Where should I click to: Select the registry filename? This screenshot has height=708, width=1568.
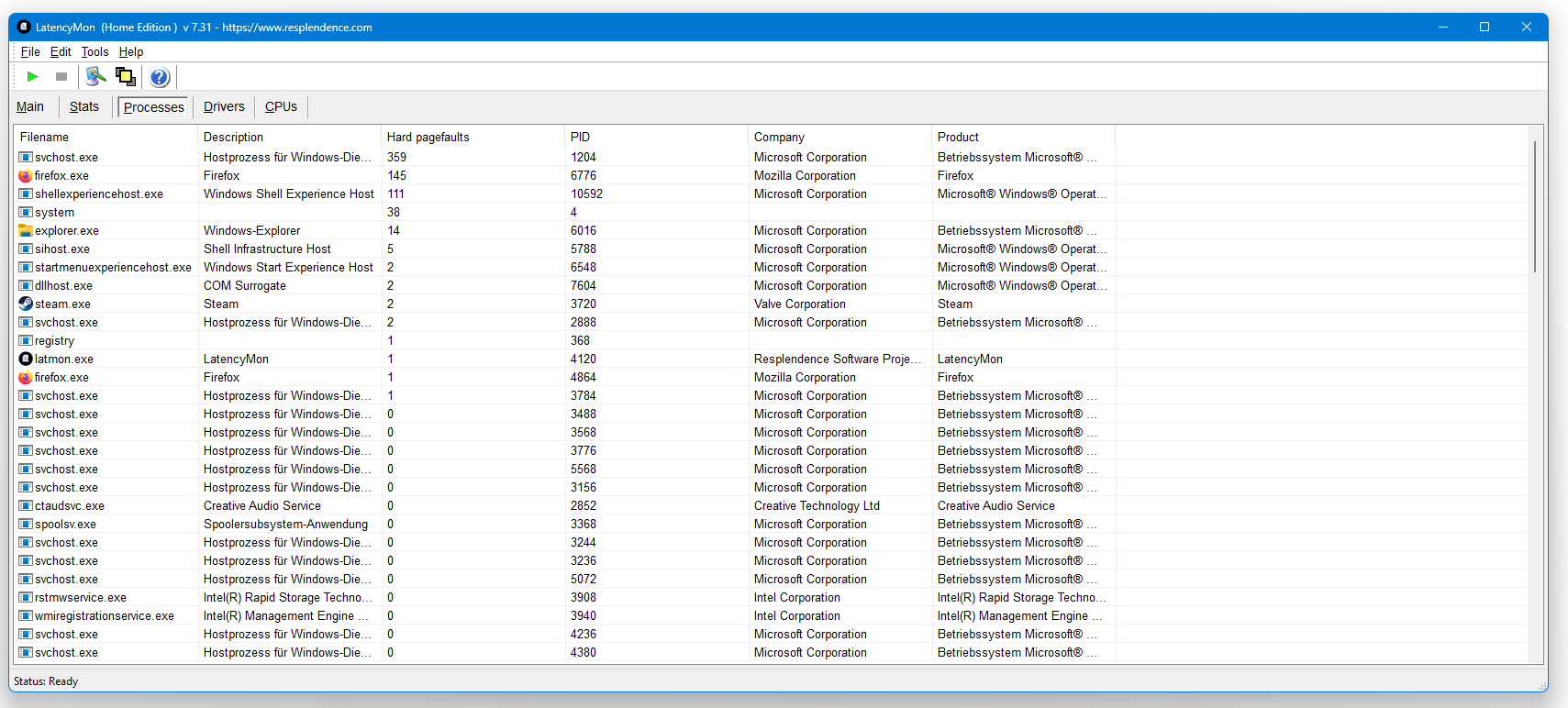tap(54, 341)
